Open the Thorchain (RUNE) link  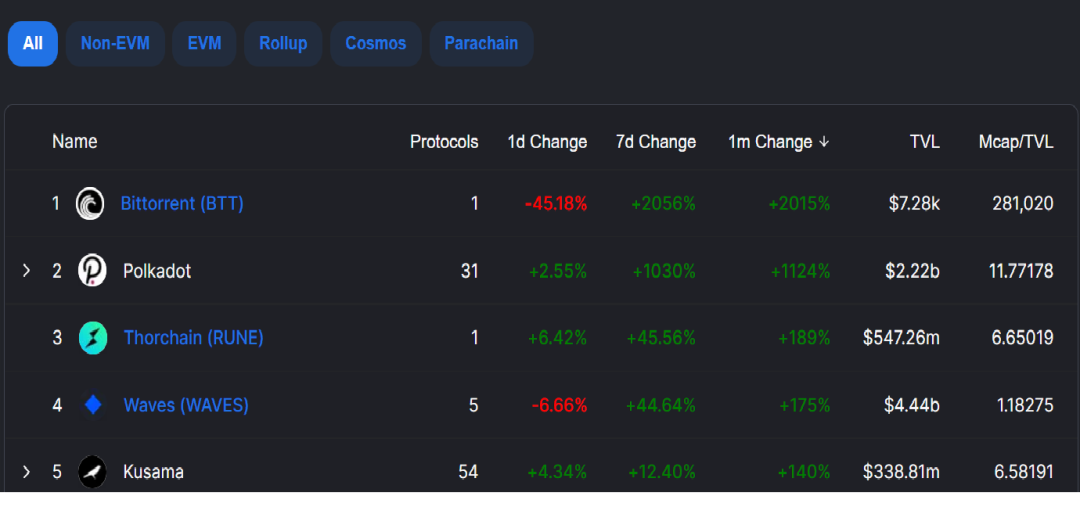194,338
